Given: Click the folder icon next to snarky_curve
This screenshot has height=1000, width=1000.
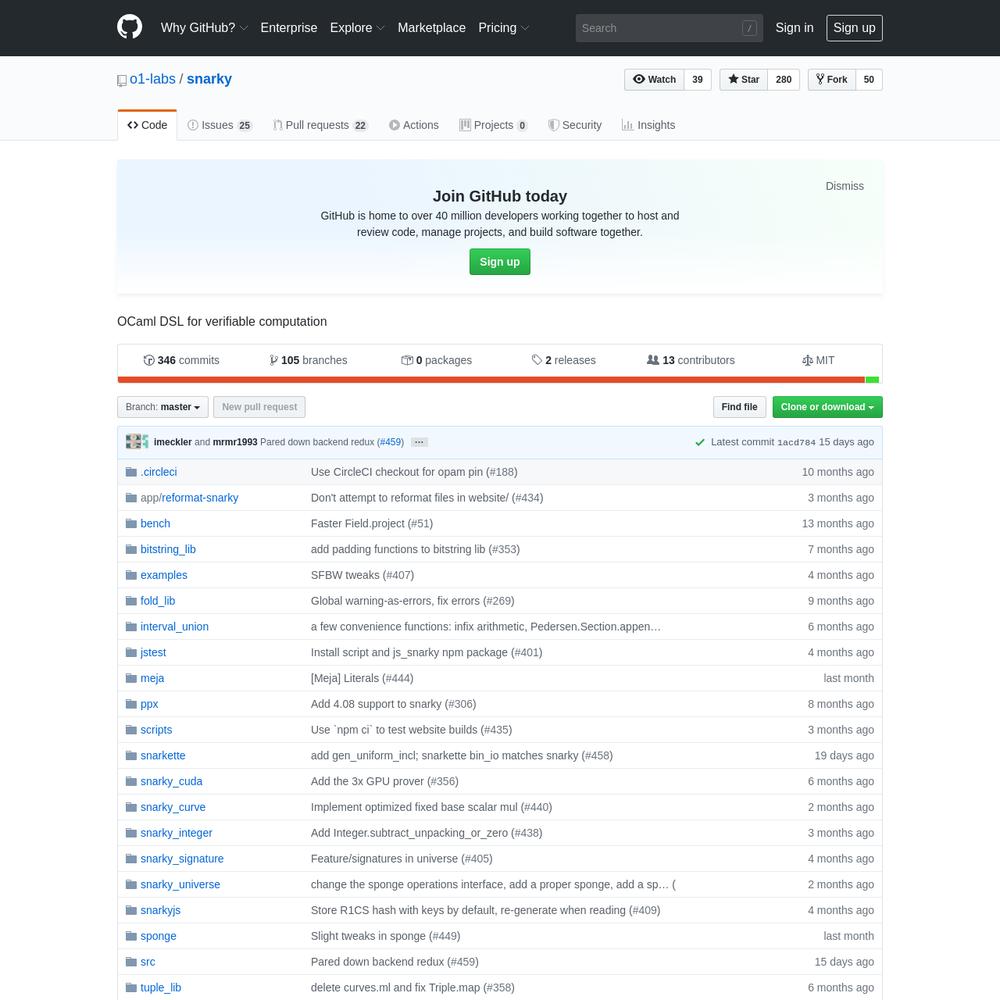Looking at the screenshot, I should point(131,807).
